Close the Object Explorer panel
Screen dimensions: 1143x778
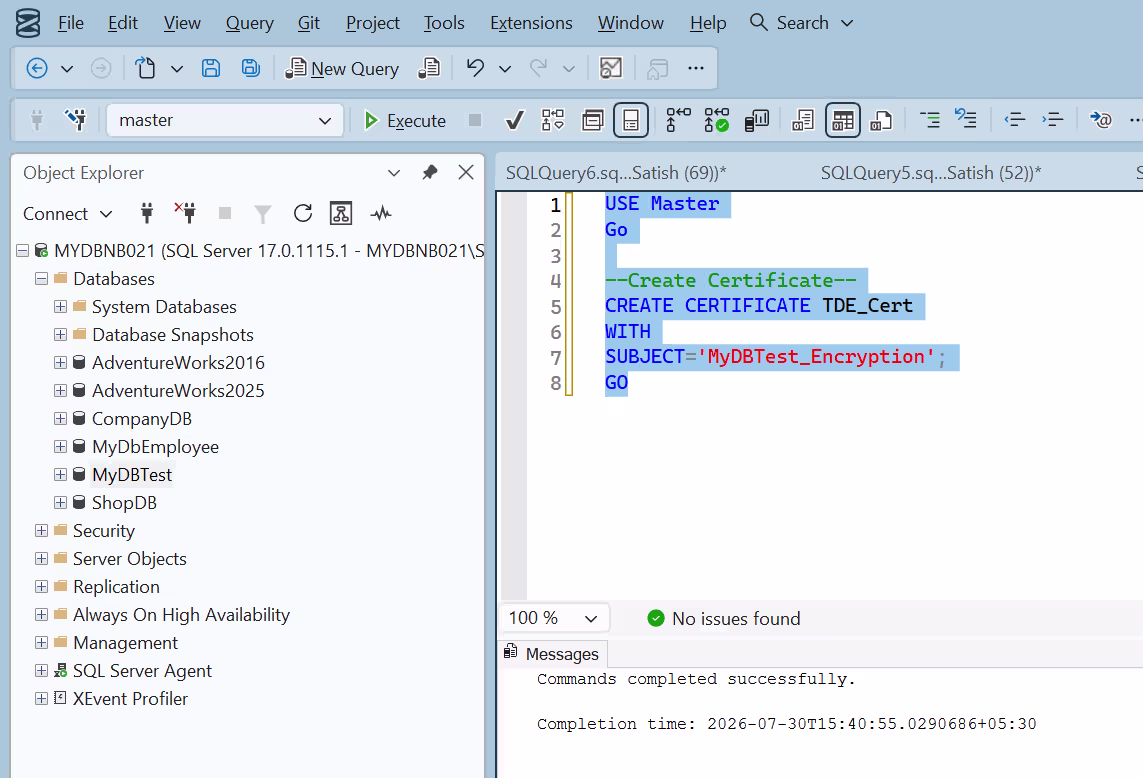[x=466, y=173]
